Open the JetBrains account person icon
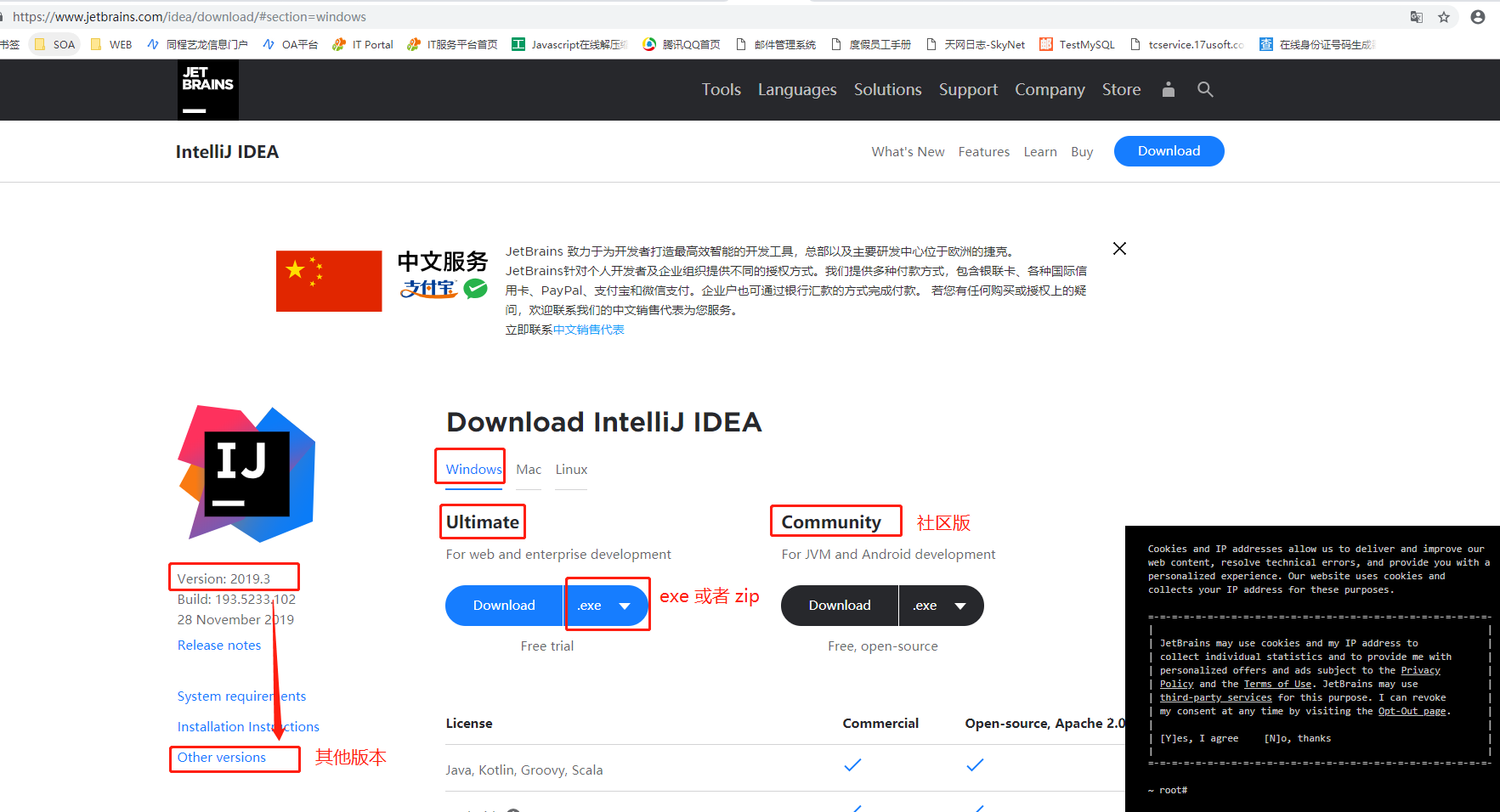Screen dimensions: 1500x812 1169,89
